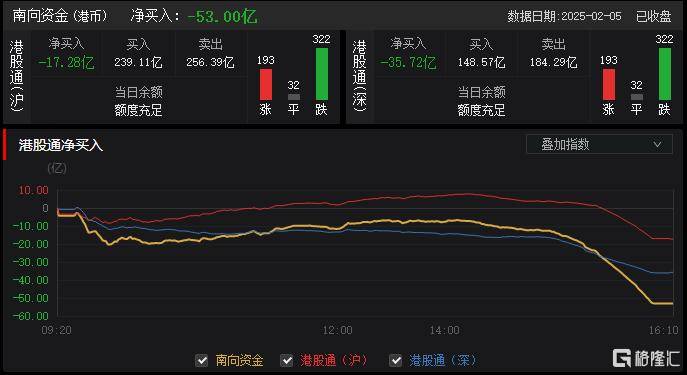Click the 港股通（沪） legend label
687x375 pixels.
pyautogui.click(x=335, y=361)
